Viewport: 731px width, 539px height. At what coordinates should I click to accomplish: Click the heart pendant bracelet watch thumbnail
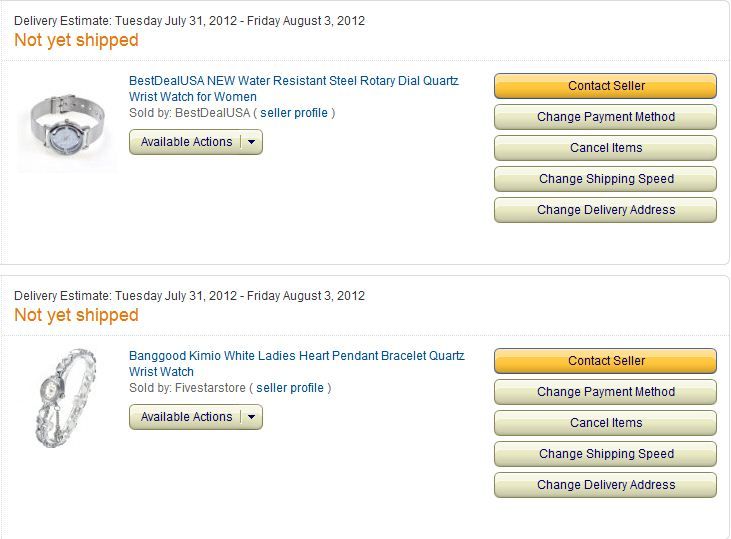65,397
